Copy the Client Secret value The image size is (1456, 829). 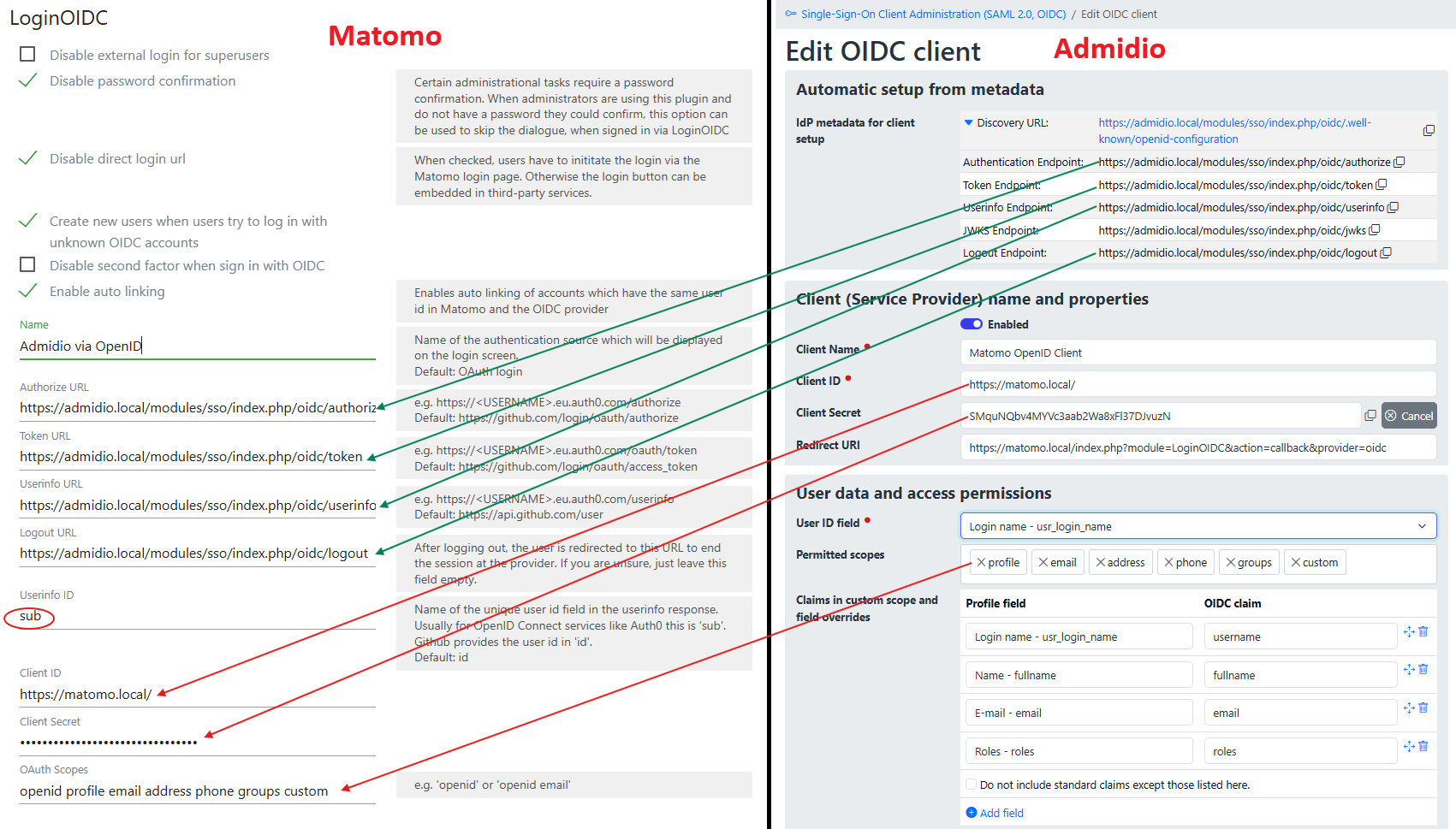[x=1370, y=416]
